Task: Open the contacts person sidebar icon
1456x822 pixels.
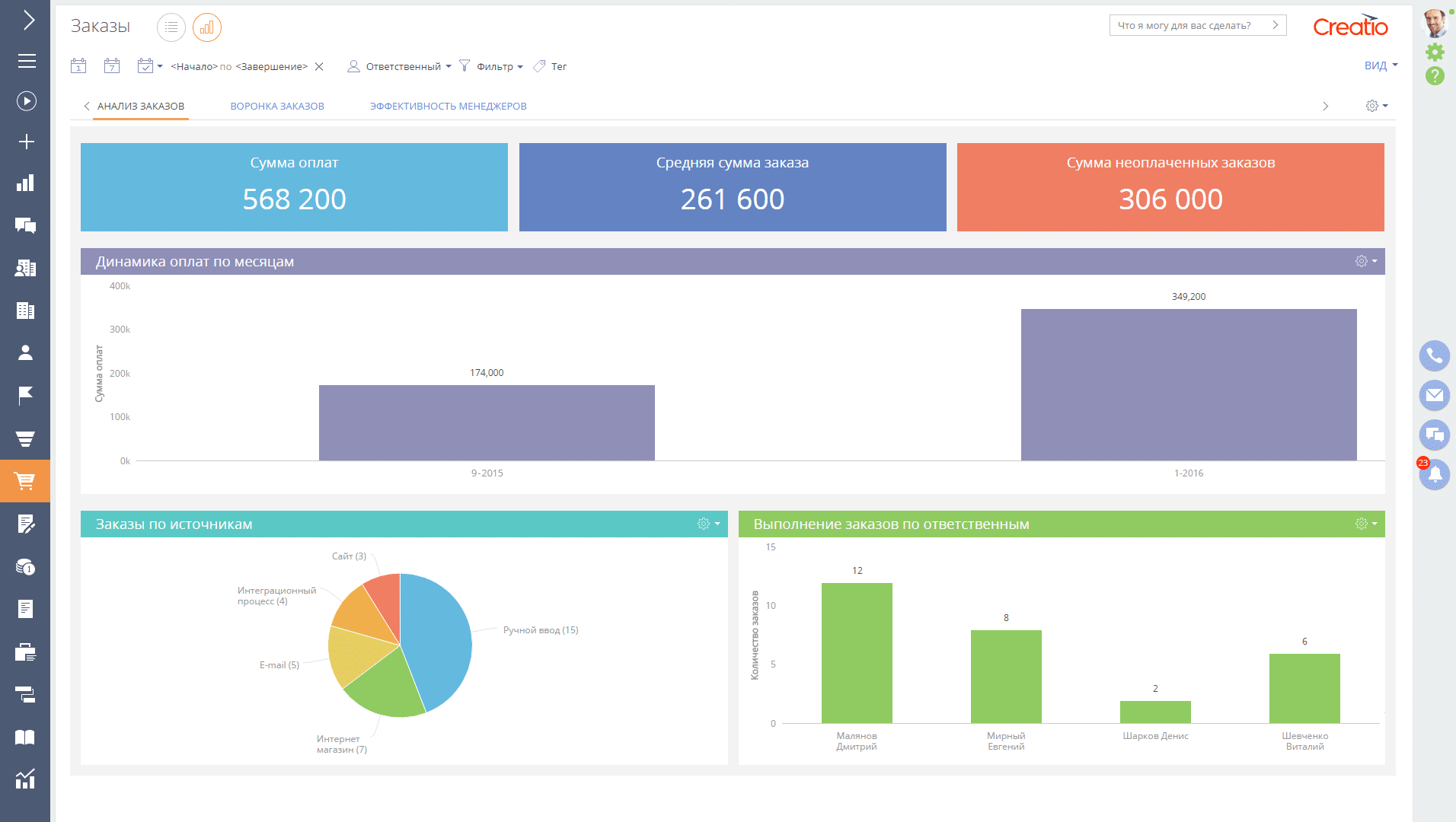Action: 25,352
